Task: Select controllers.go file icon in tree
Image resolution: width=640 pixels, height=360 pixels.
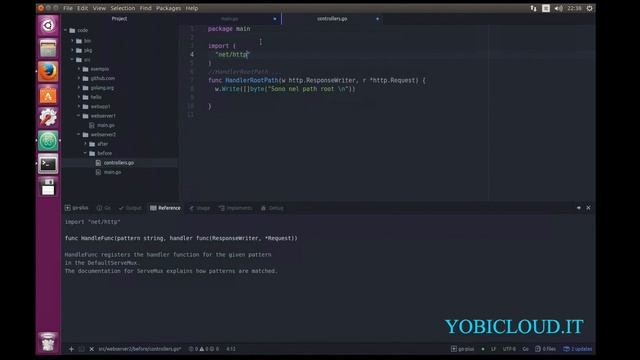Action: click(x=98, y=163)
